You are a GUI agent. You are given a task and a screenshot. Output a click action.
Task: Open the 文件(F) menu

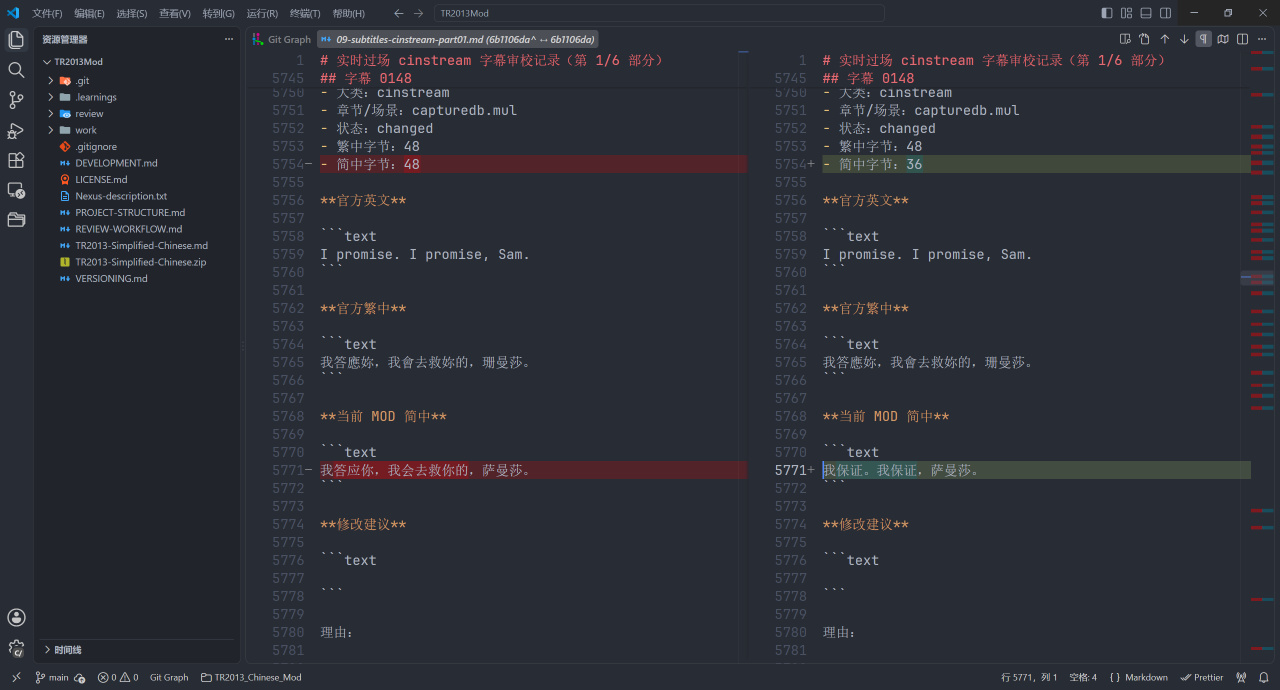[x=47, y=13]
